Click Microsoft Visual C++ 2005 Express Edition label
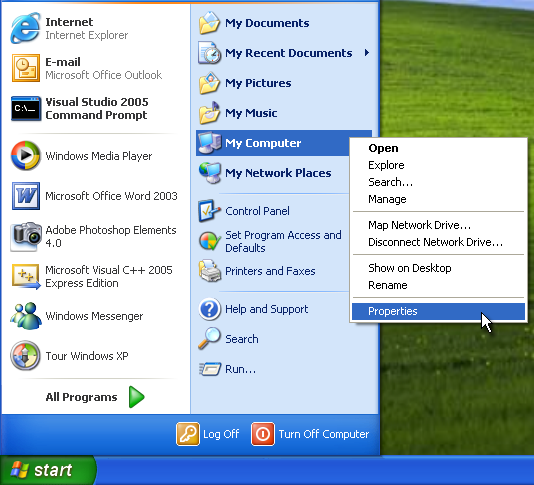This screenshot has height=485, width=534. click(x=109, y=277)
